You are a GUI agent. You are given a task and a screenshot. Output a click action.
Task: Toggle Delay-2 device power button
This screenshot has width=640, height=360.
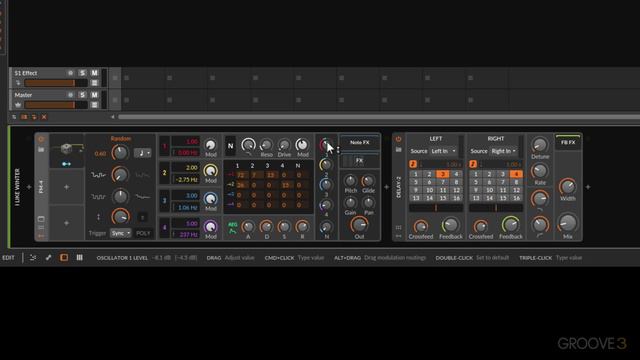(x=399, y=139)
